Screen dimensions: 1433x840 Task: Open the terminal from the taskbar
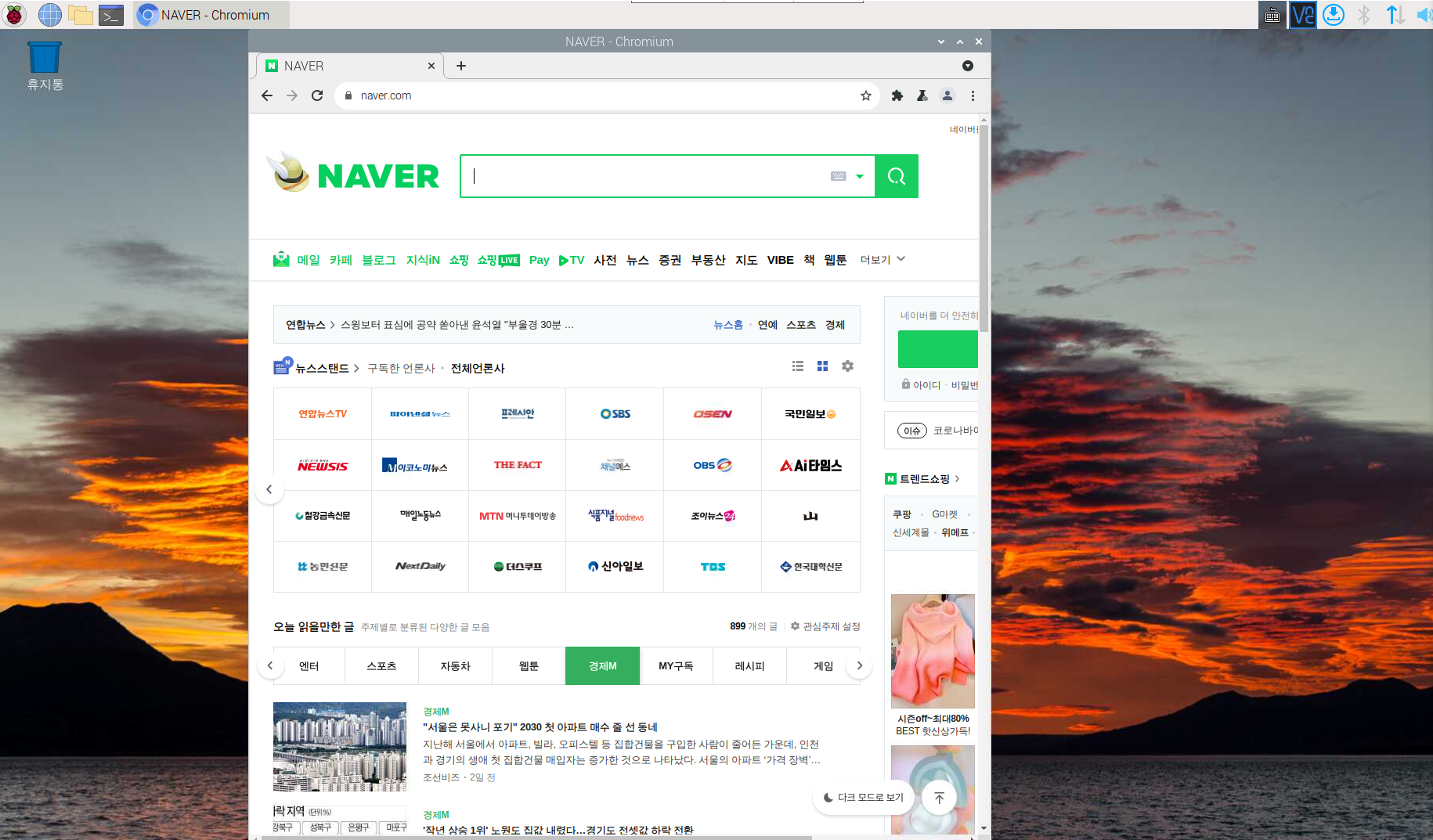pos(111,14)
